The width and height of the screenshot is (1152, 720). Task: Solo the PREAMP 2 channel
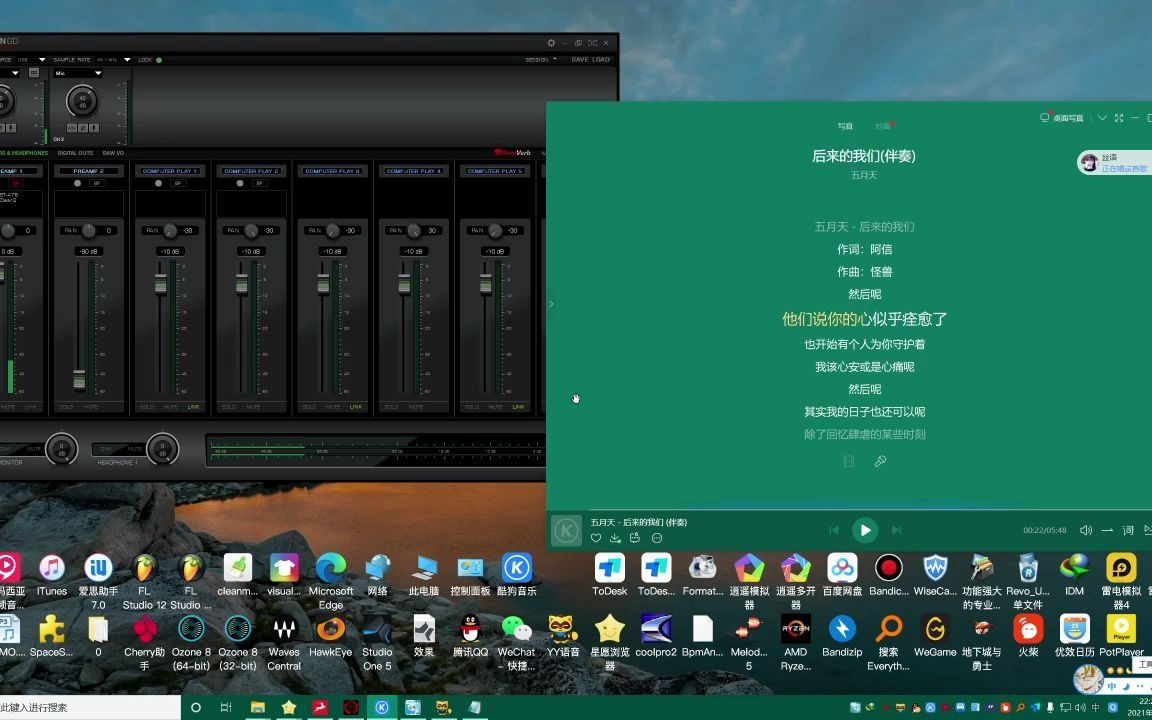coord(66,406)
